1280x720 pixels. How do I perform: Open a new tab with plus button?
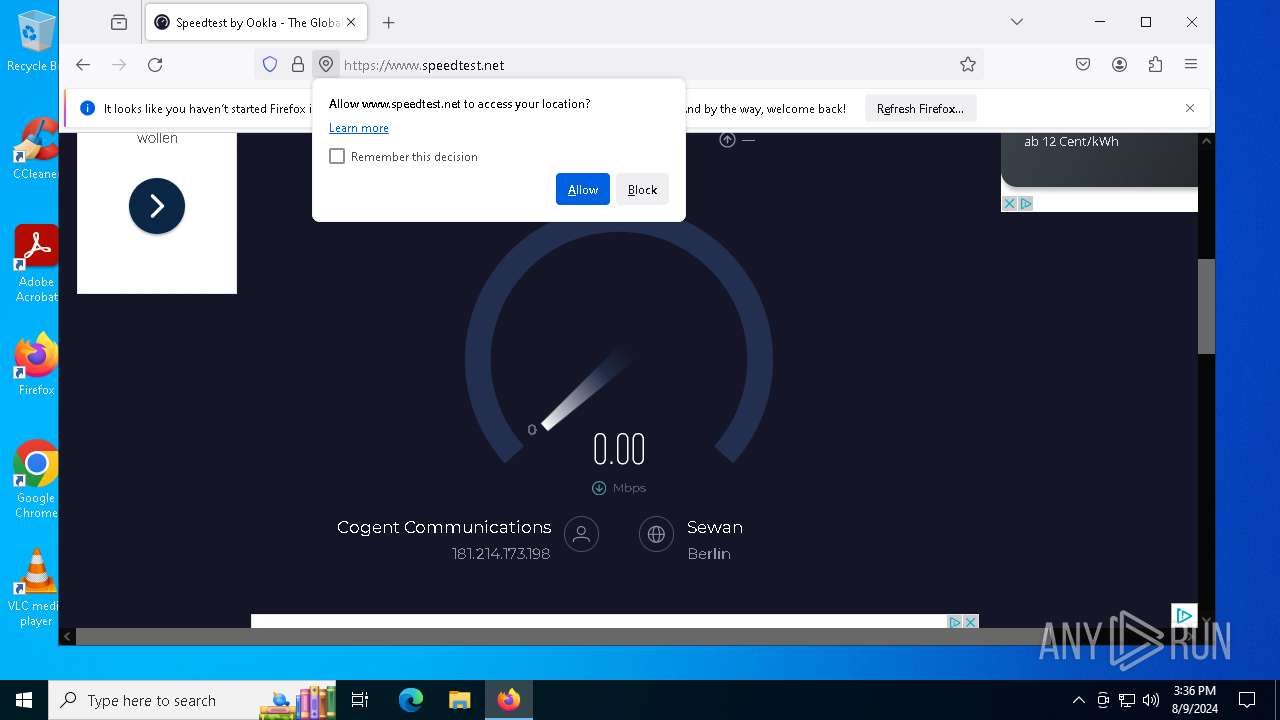389,22
